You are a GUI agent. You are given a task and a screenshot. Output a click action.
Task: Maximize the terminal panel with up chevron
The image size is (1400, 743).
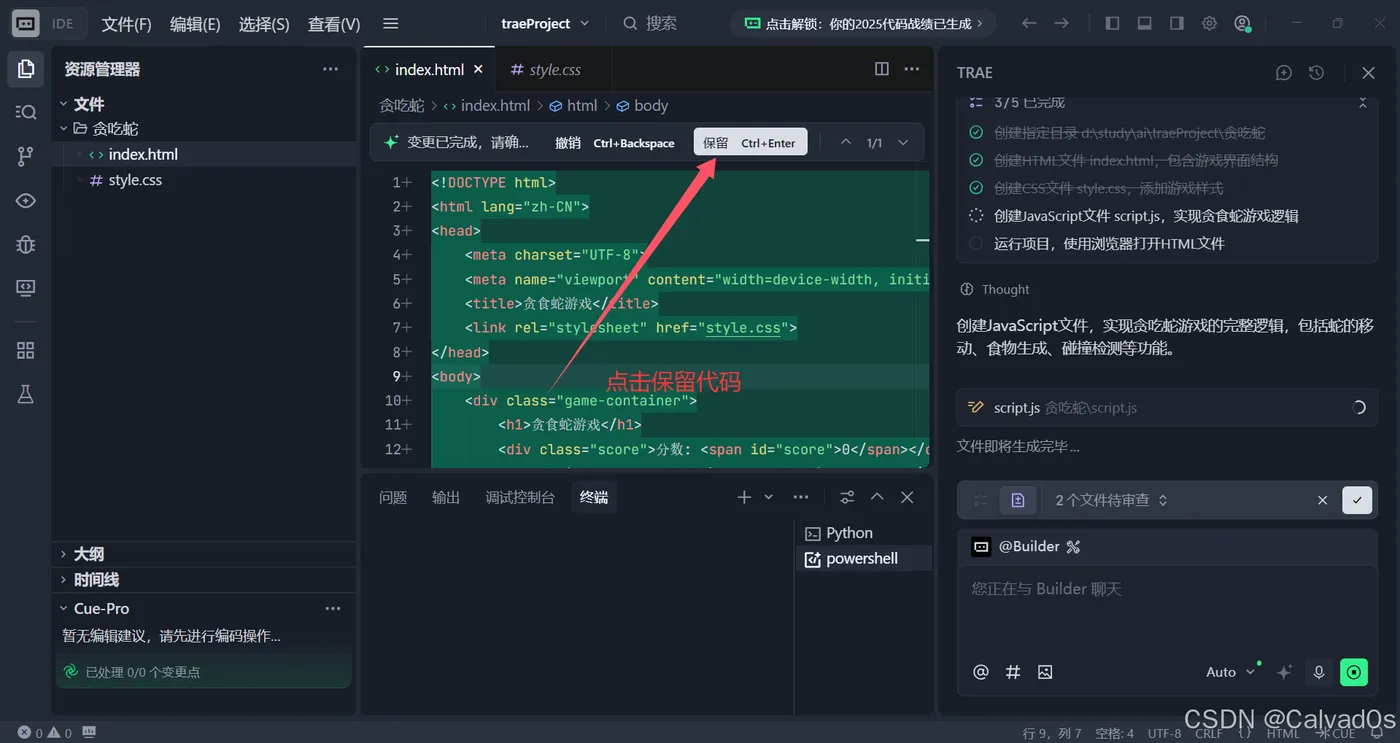point(877,497)
